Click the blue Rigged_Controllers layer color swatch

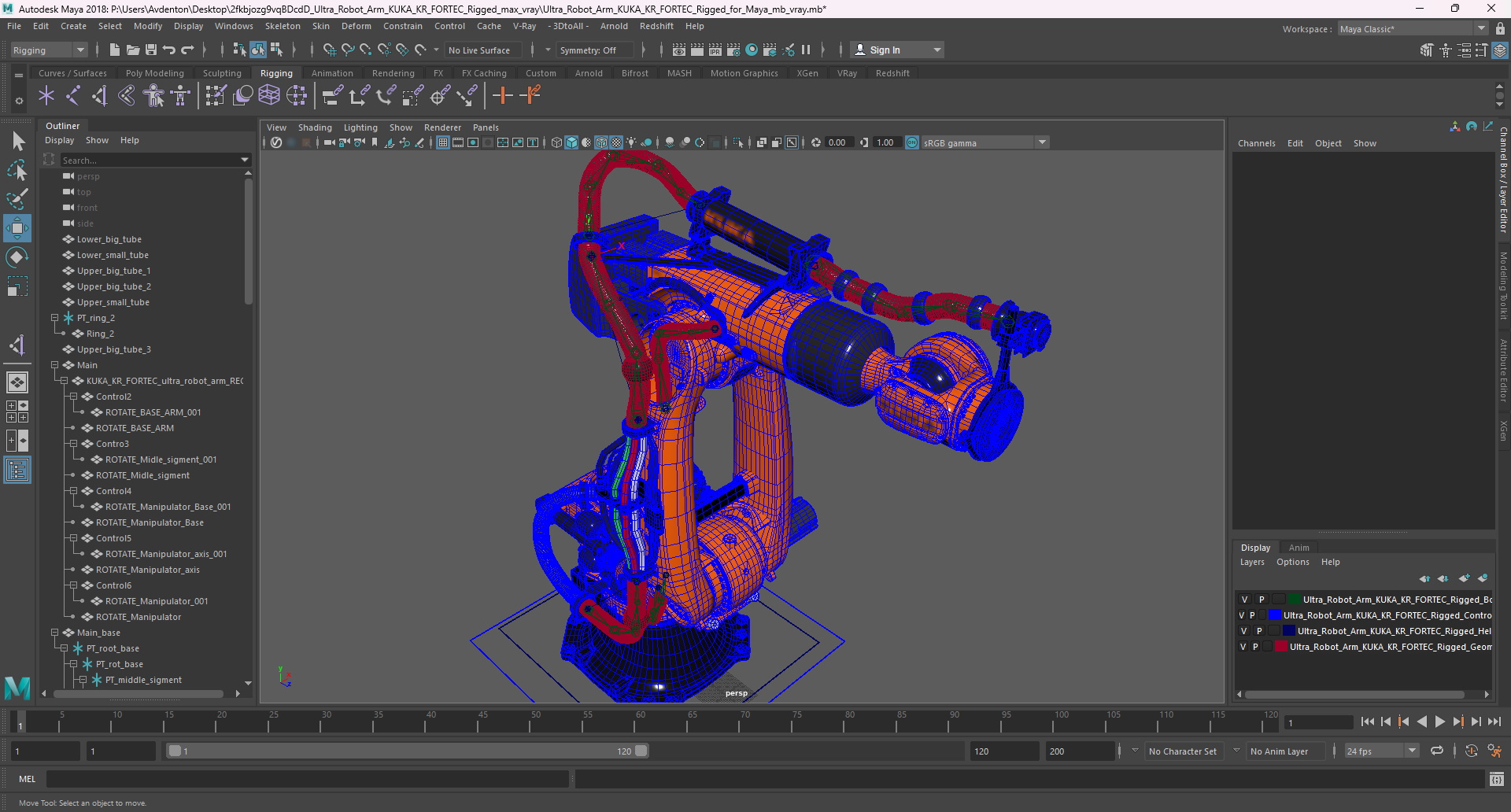tap(1275, 615)
